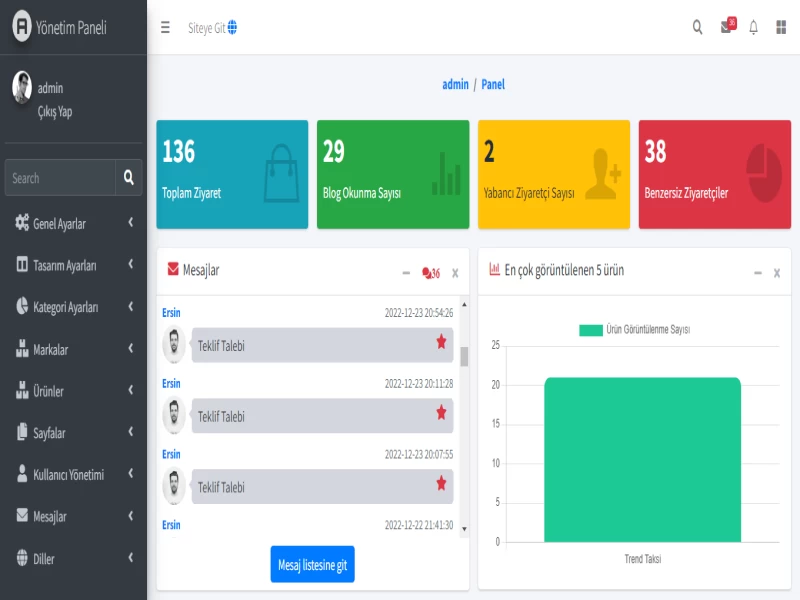This screenshot has height=600, width=800.
Task: Click the notification bell icon
Action: tap(754, 28)
